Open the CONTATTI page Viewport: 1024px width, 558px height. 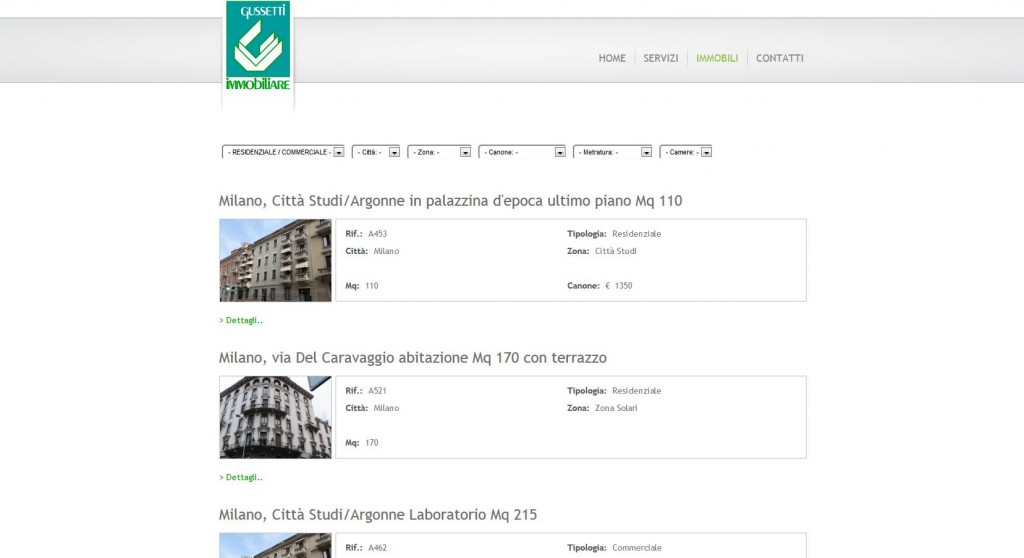pyautogui.click(x=779, y=58)
